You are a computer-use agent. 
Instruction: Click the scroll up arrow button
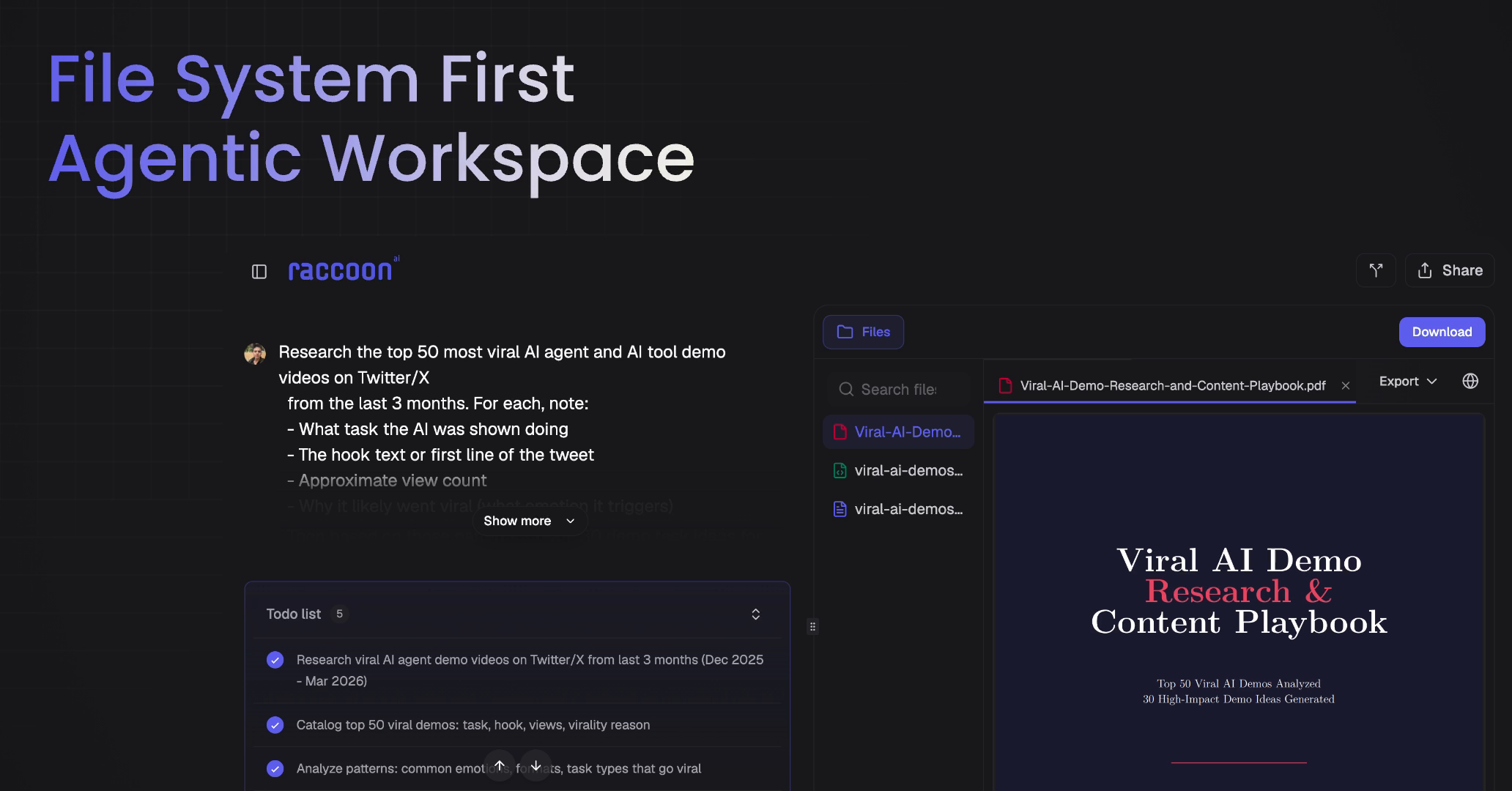500,765
